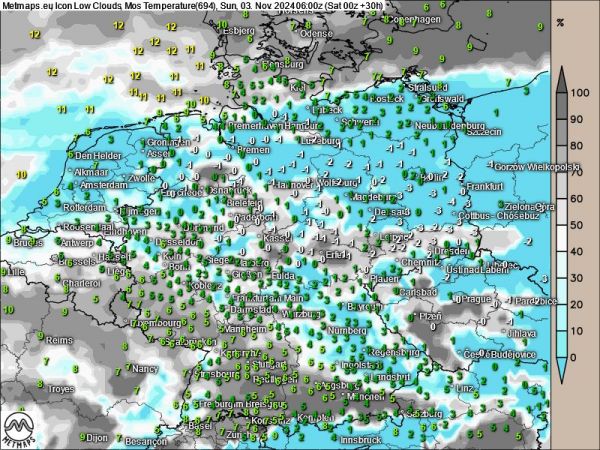Select the Regensburg city label
600x450 pixels.
(x=395, y=352)
